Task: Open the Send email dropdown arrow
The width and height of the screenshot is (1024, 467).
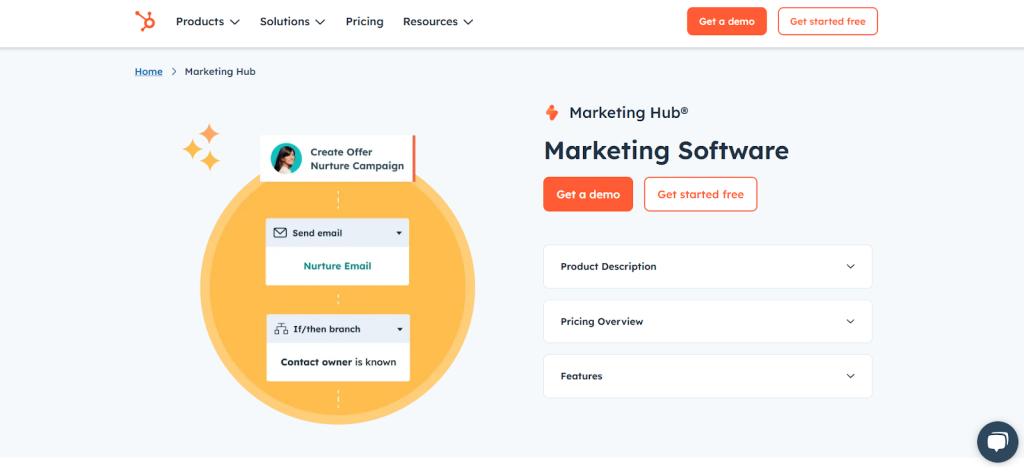Action: (399, 233)
